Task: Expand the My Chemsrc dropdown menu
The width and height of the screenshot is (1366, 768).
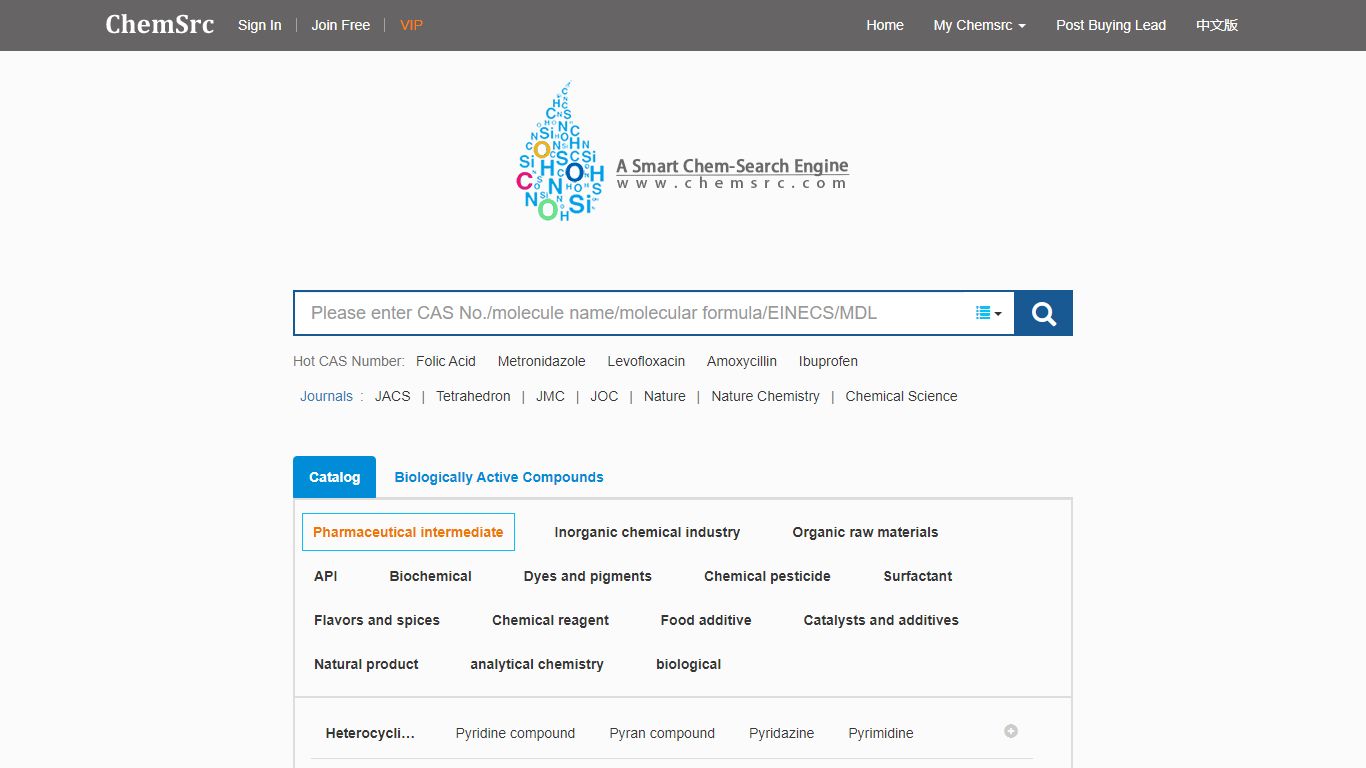Action: pyautogui.click(x=980, y=25)
